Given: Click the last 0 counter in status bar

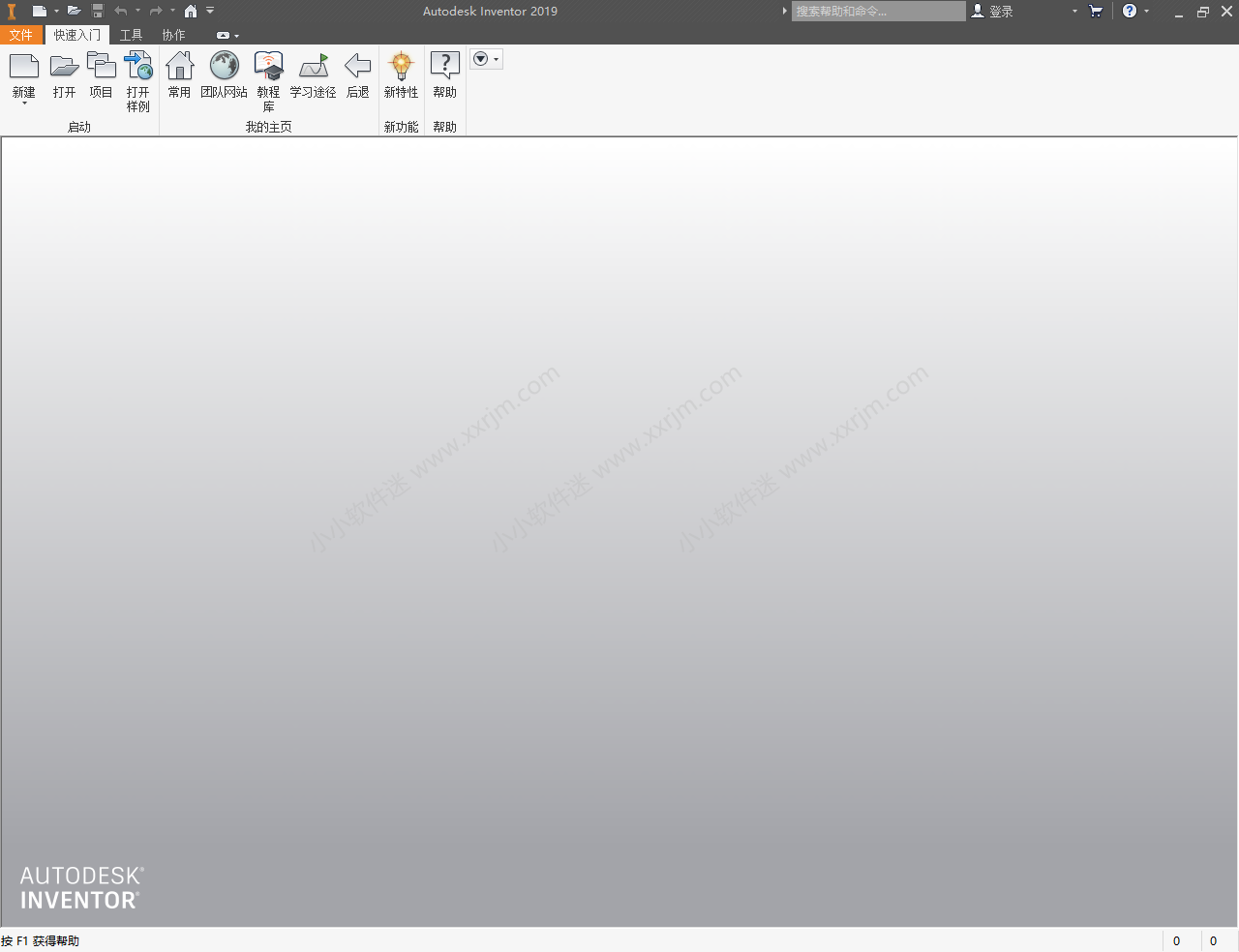Looking at the screenshot, I should (x=1214, y=940).
